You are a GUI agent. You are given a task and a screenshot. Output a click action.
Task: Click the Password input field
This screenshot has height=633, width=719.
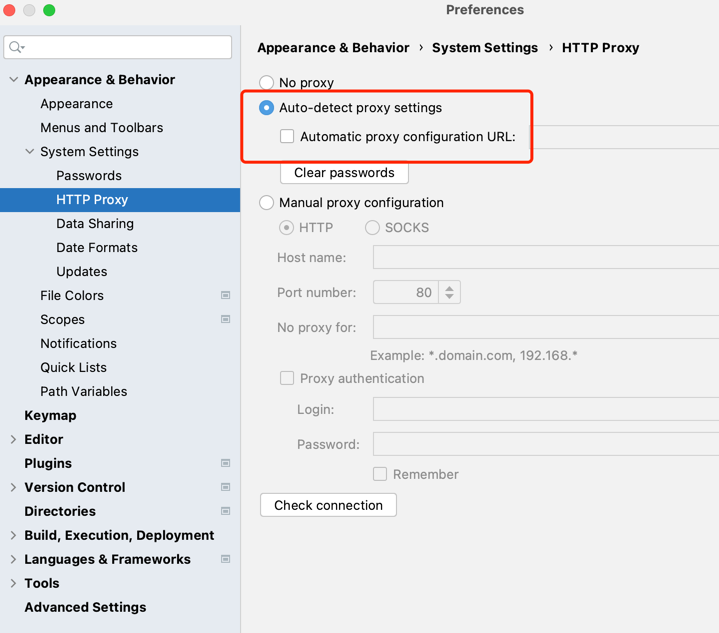pyautogui.click(x=546, y=444)
